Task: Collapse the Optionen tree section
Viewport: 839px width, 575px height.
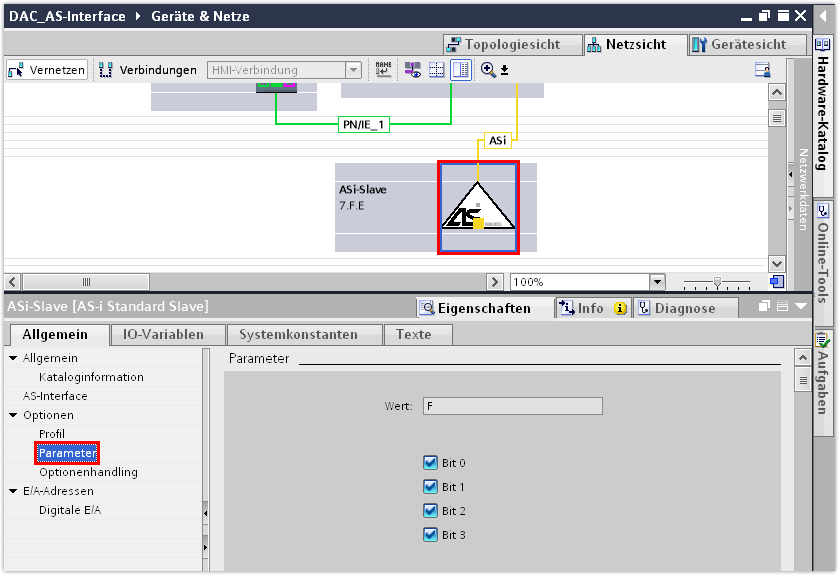Action: [13, 415]
